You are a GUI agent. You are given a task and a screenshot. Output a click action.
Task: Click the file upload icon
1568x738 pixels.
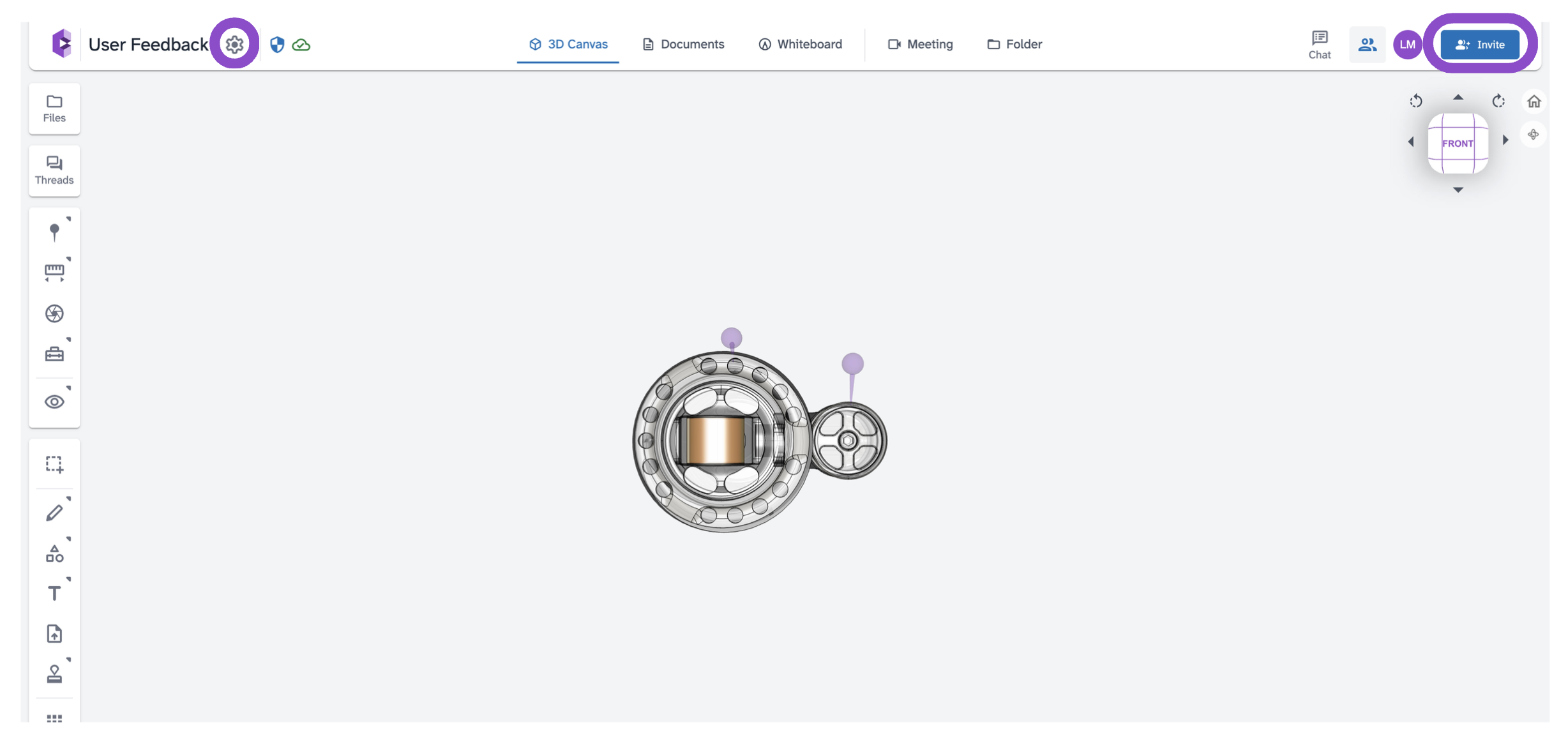point(54,634)
